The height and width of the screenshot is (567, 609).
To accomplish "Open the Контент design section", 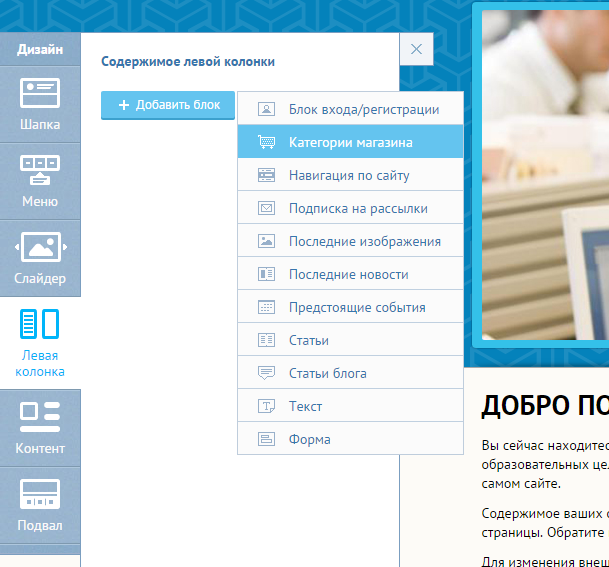I will click(40, 427).
